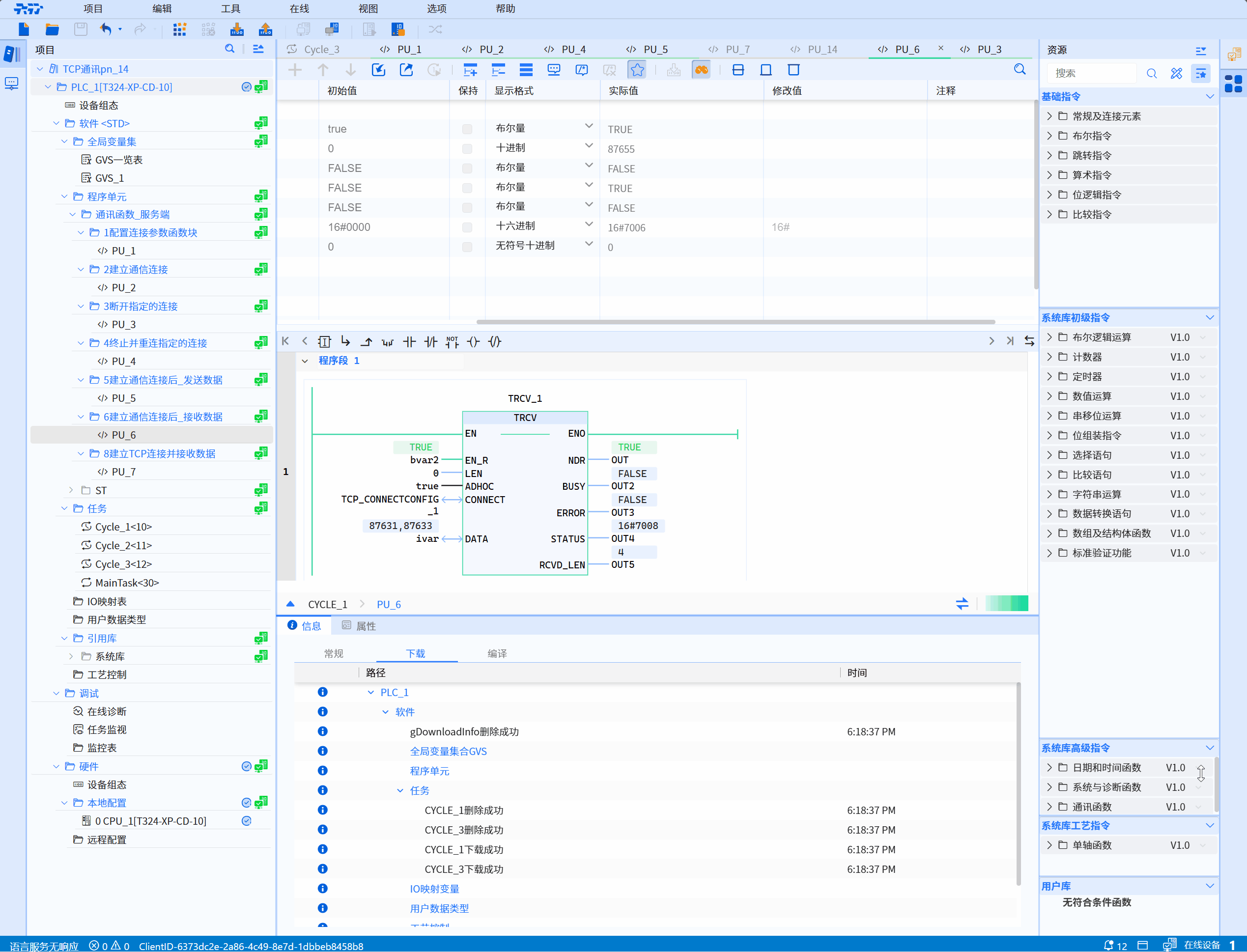Insert a coil from ladder toolbar
Screen dimensions: 1247x952
(473, 342)
